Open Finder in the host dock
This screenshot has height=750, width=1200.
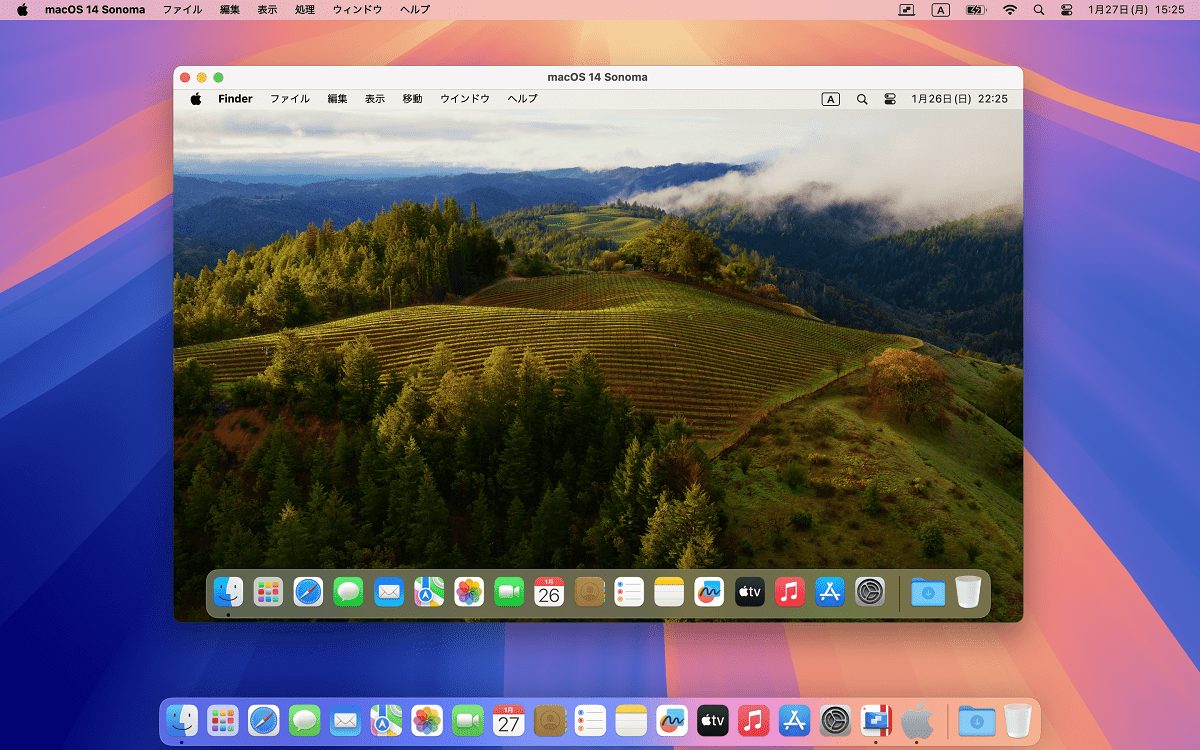(x=182, y=720)
